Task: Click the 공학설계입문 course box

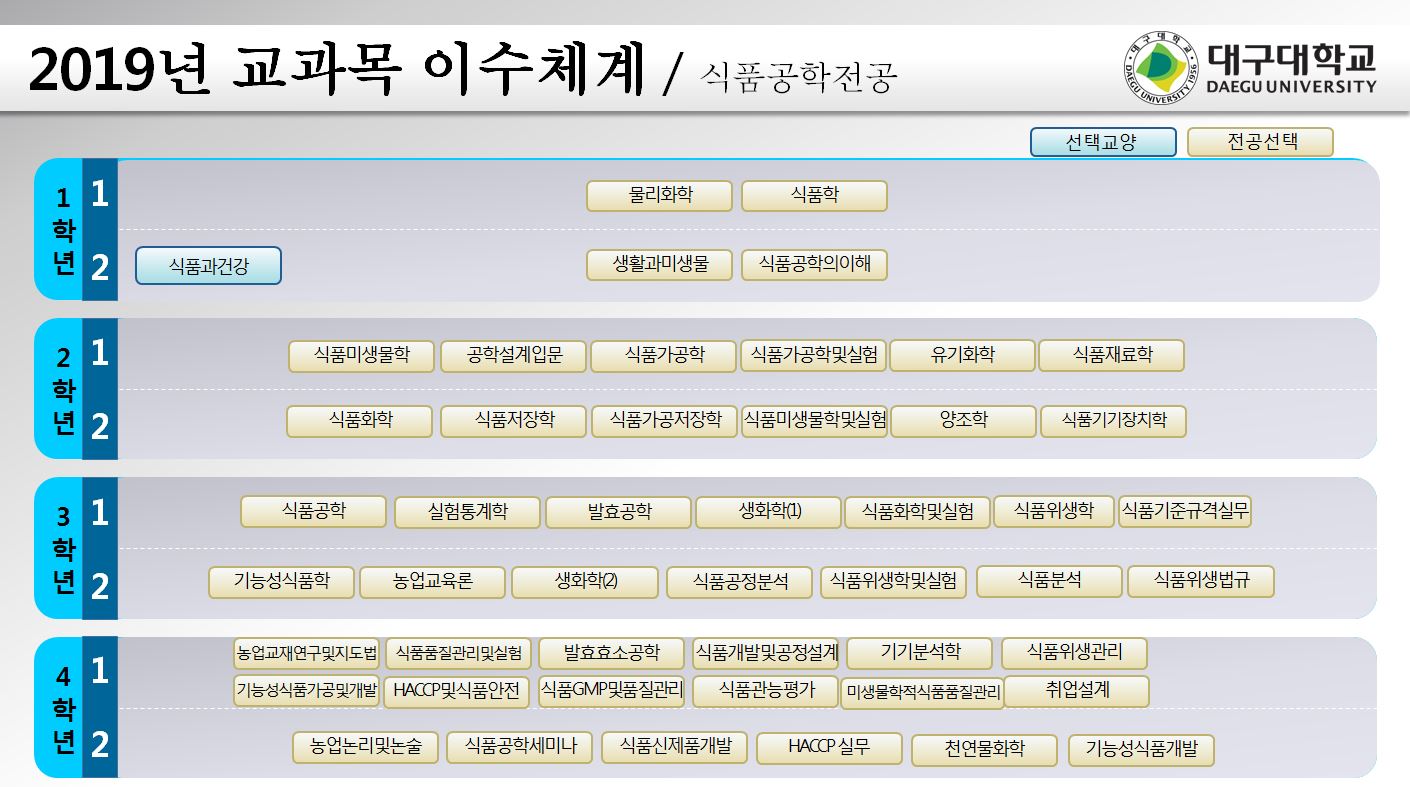Action: pos(513,356)
